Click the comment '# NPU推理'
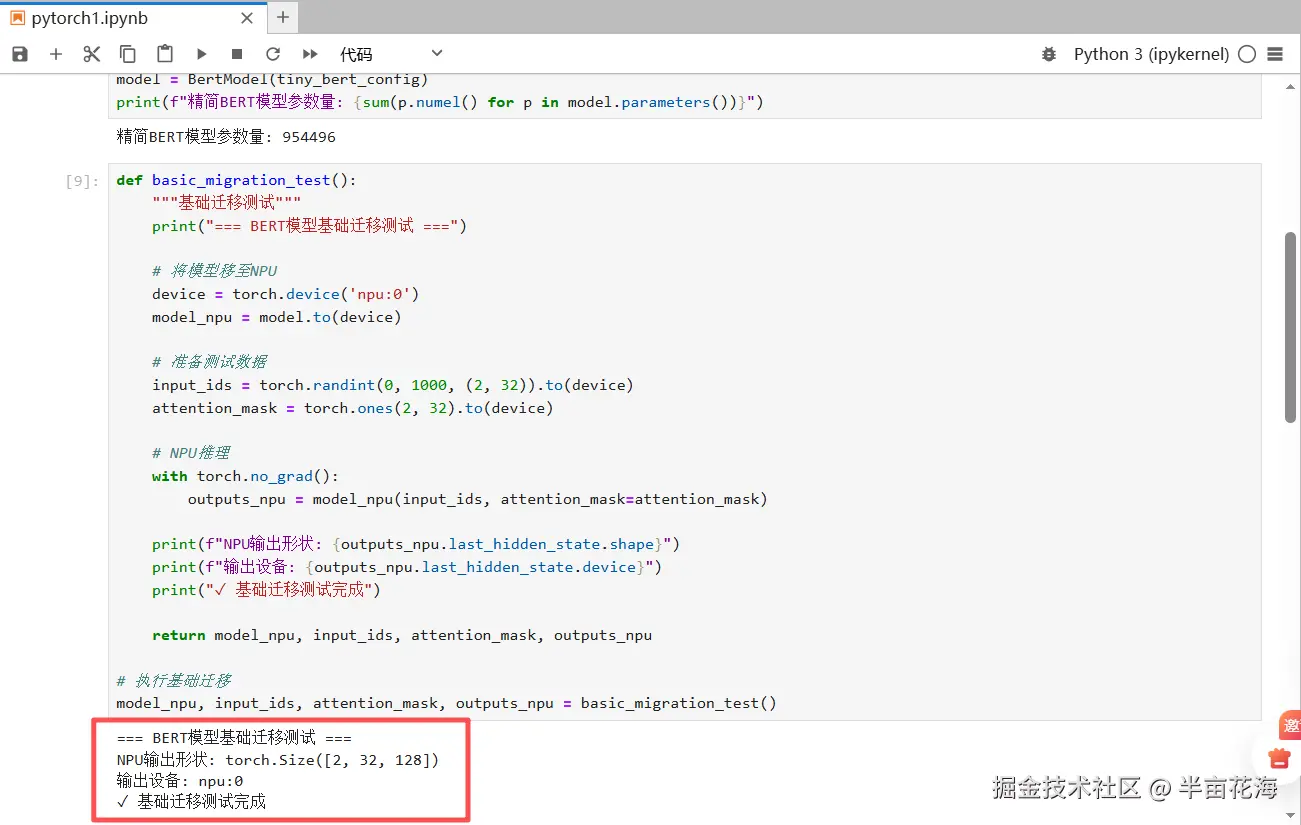 pos(191,453)
